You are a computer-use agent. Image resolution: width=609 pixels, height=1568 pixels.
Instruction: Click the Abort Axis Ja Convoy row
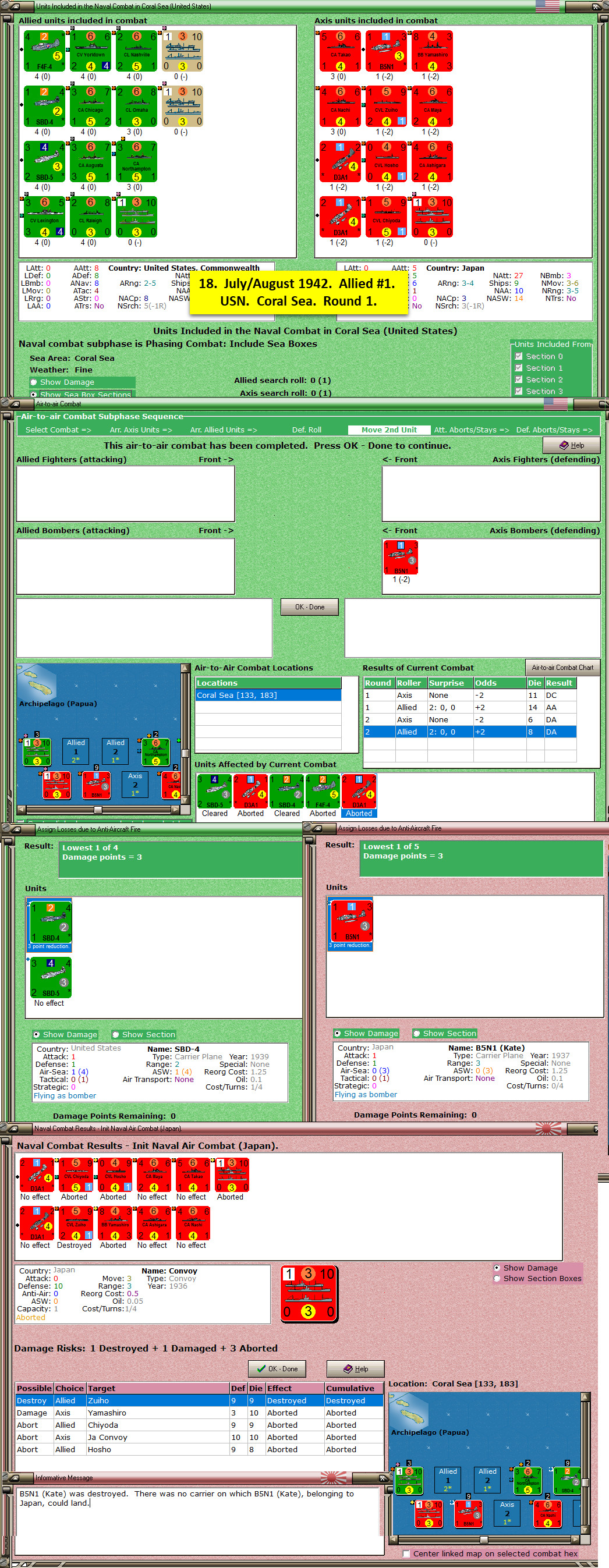click(199, 1437)
